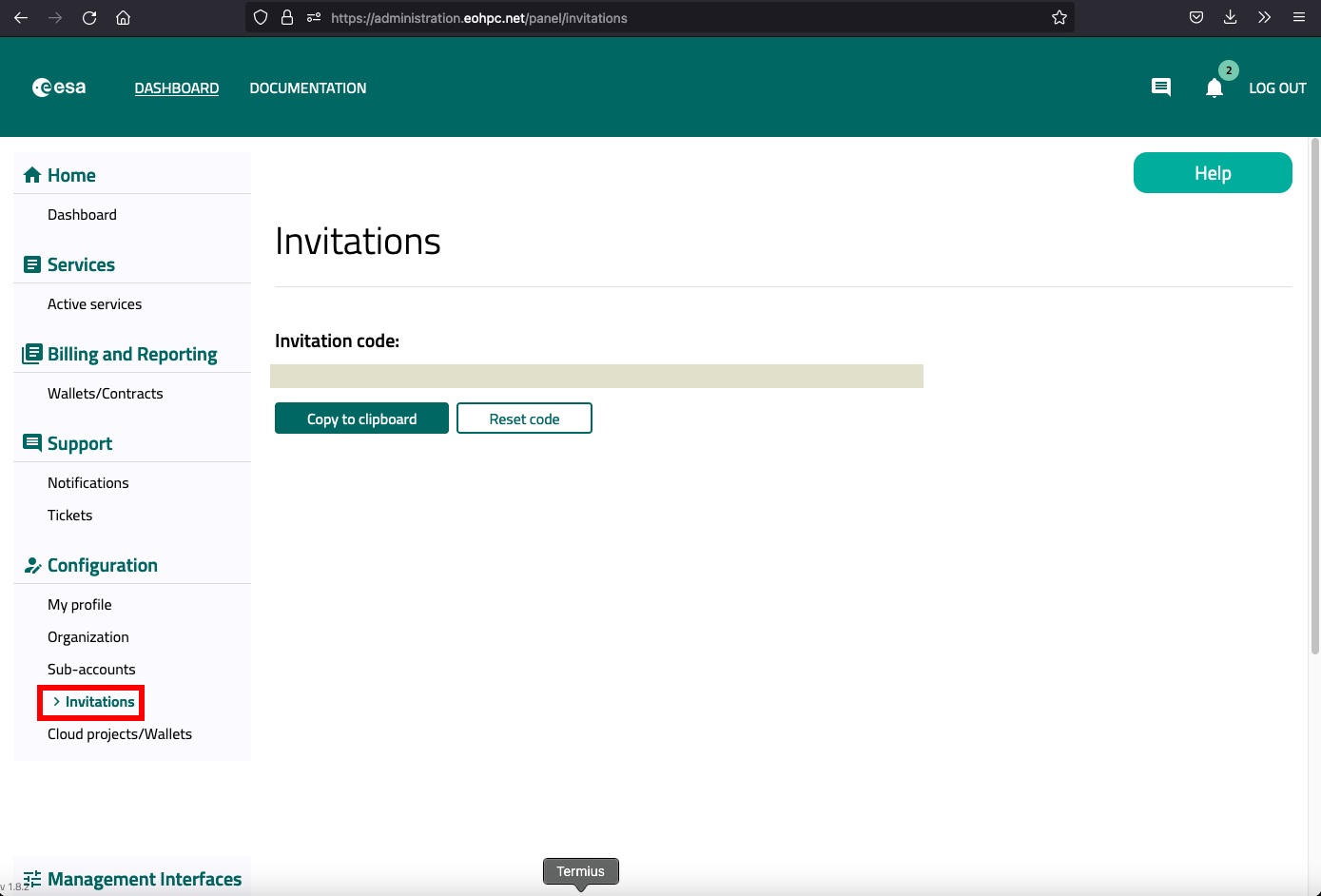This screenshot has height=896, width=1321.
Task: Click the Termius dock tooltip
Action: 581,871
